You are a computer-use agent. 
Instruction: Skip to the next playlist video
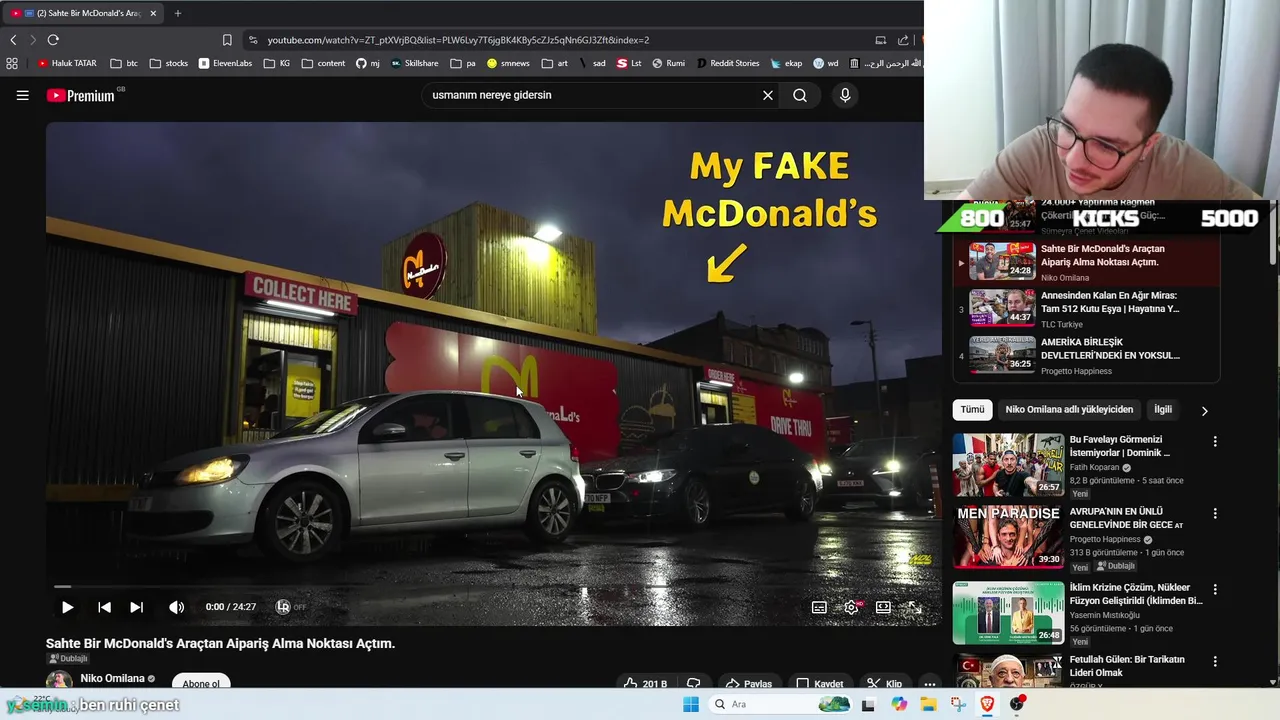[136, 607]
